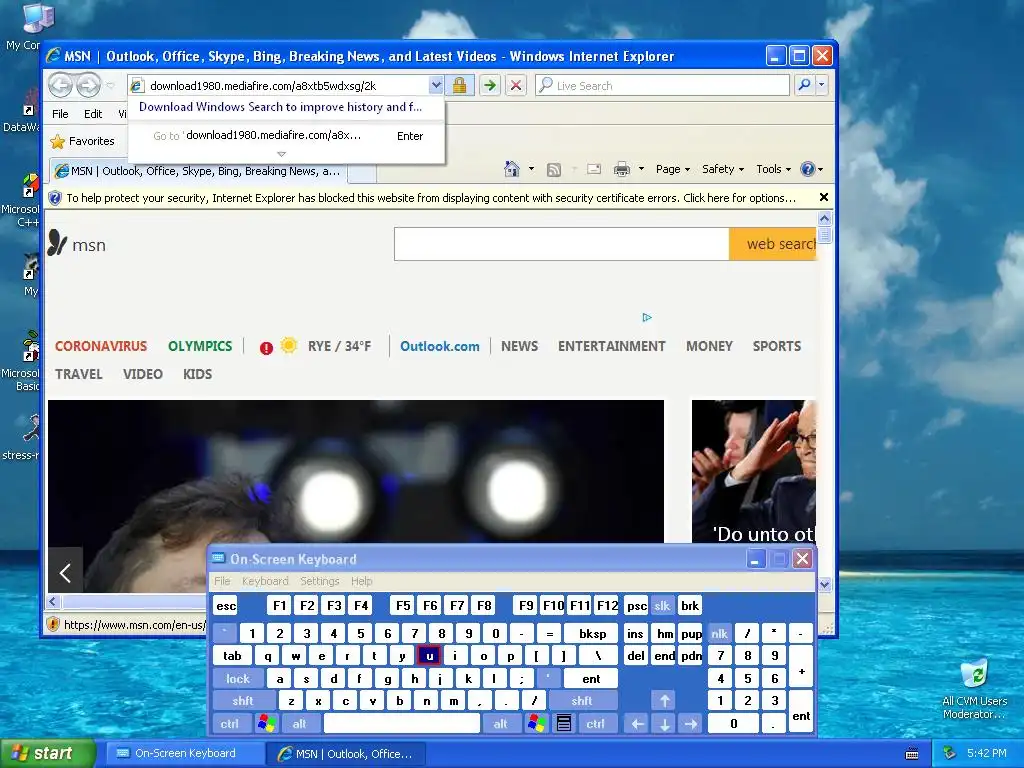
Task: Click the Home icon in command bar
Action: pos(512,169)
